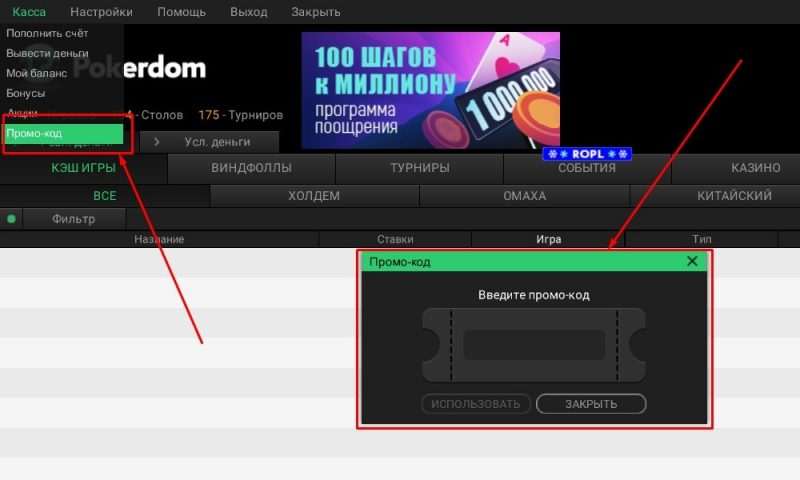The image size is (800, 480).
Task: Select the ОМАХА game filter tab
Action: click(x=524, y=196)
